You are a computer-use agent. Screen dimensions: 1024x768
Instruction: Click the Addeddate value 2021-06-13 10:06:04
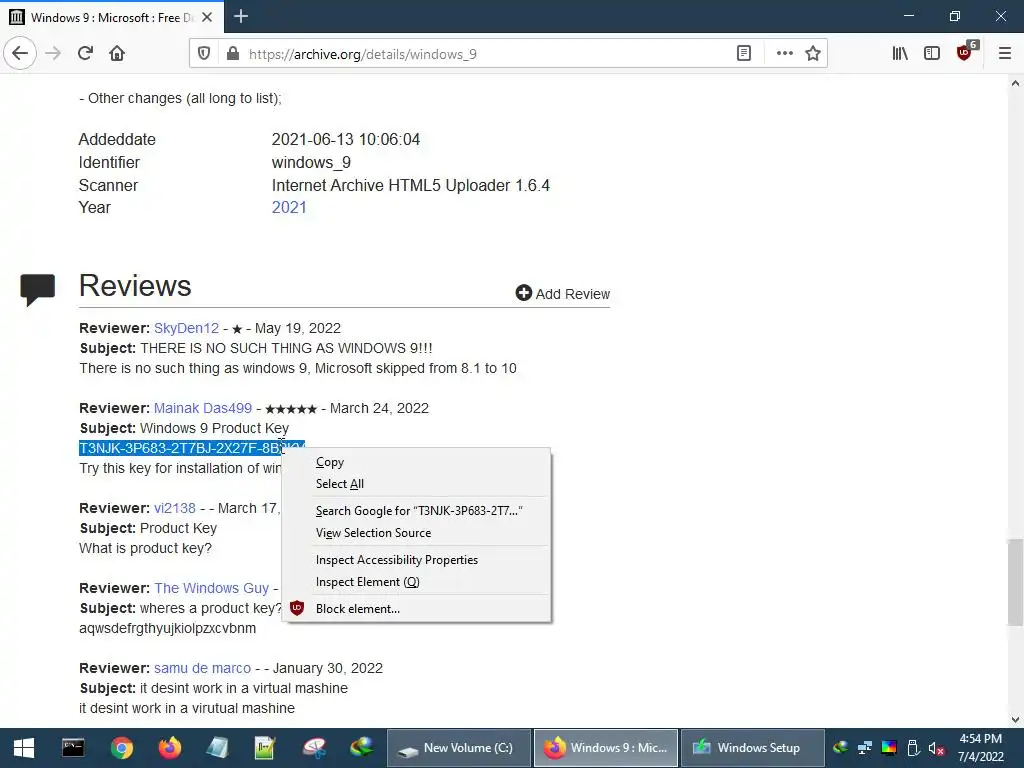tap(345, 139)
